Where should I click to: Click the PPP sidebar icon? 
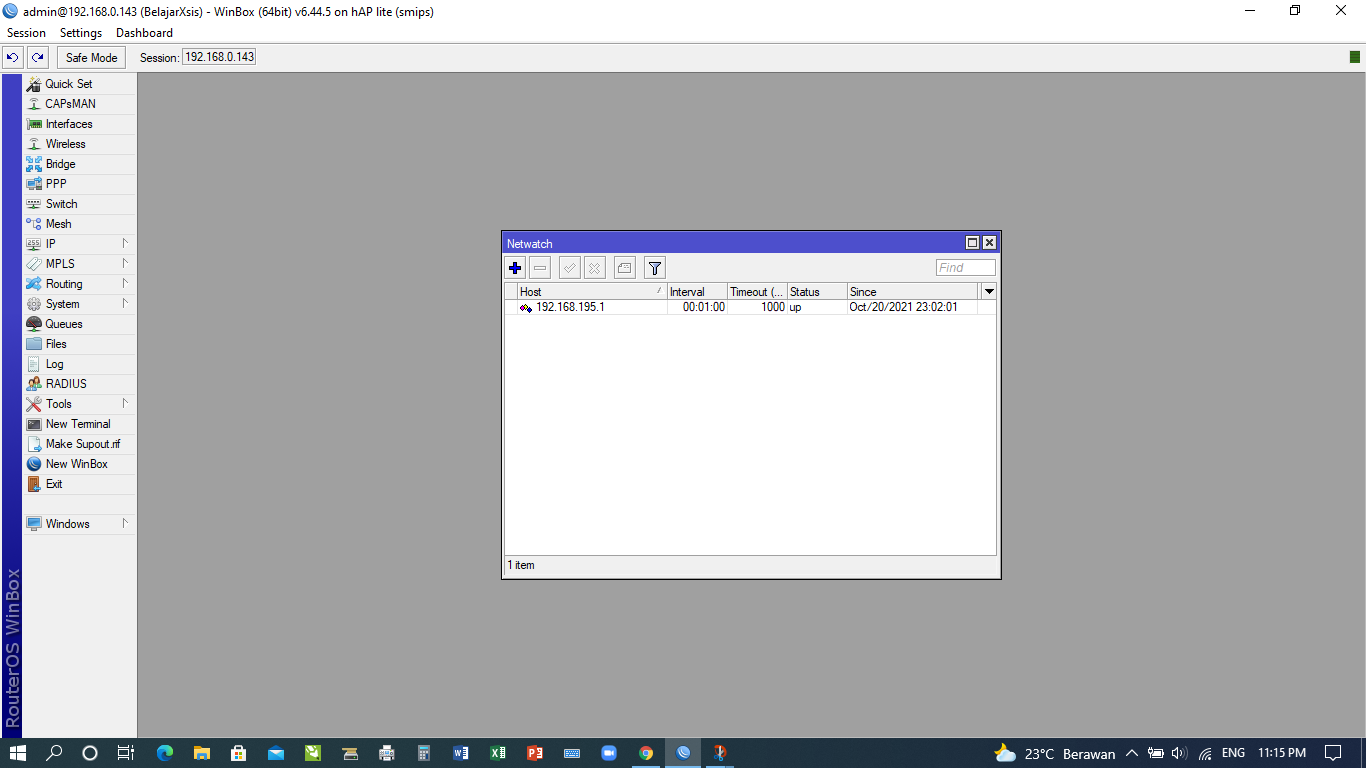click(34, 184)
